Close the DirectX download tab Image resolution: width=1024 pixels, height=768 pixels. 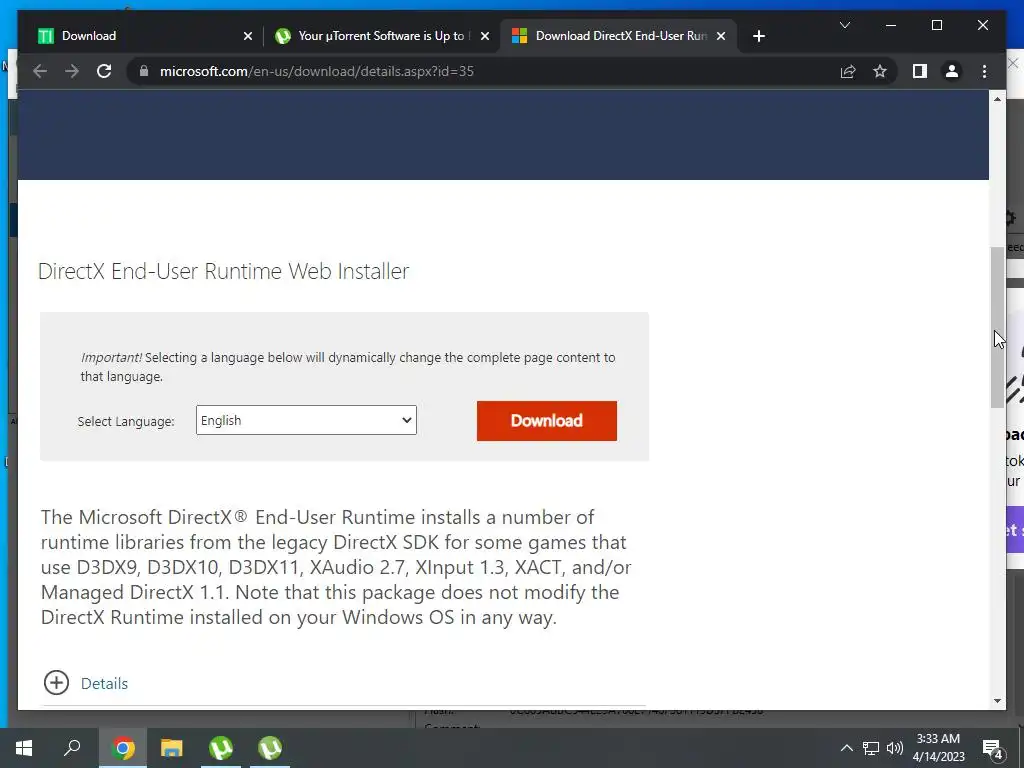(721, 36)
